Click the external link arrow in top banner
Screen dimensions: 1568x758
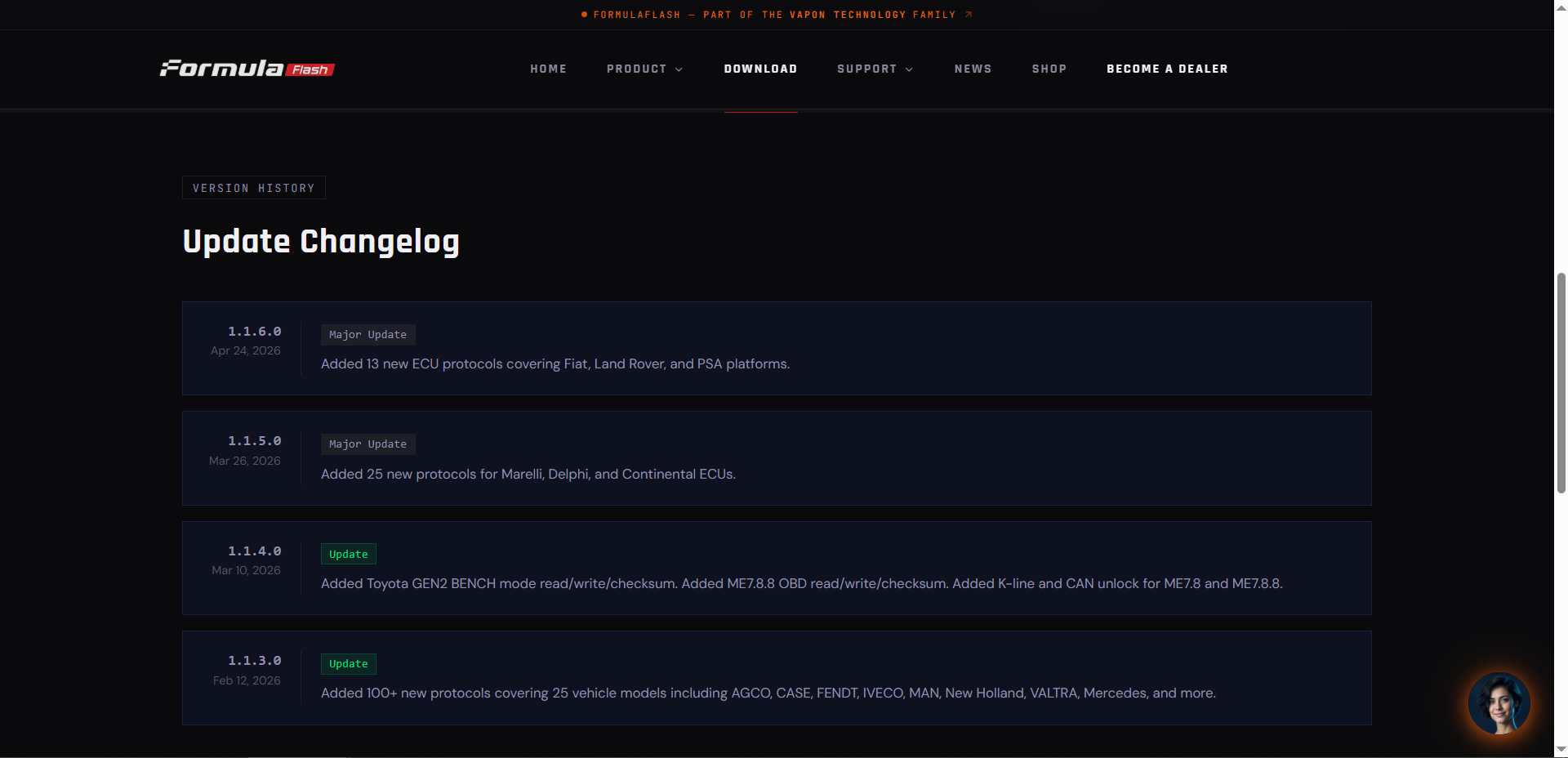point(969,15)
